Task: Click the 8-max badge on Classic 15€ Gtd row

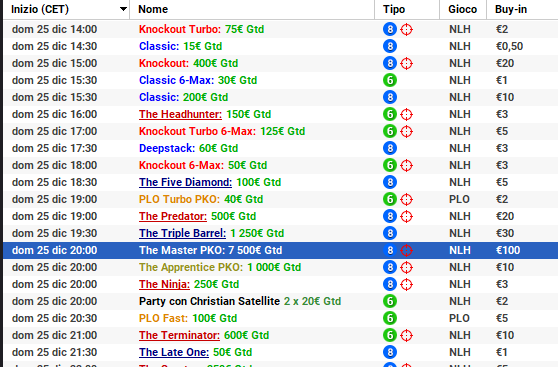Action: pos(390,46)
